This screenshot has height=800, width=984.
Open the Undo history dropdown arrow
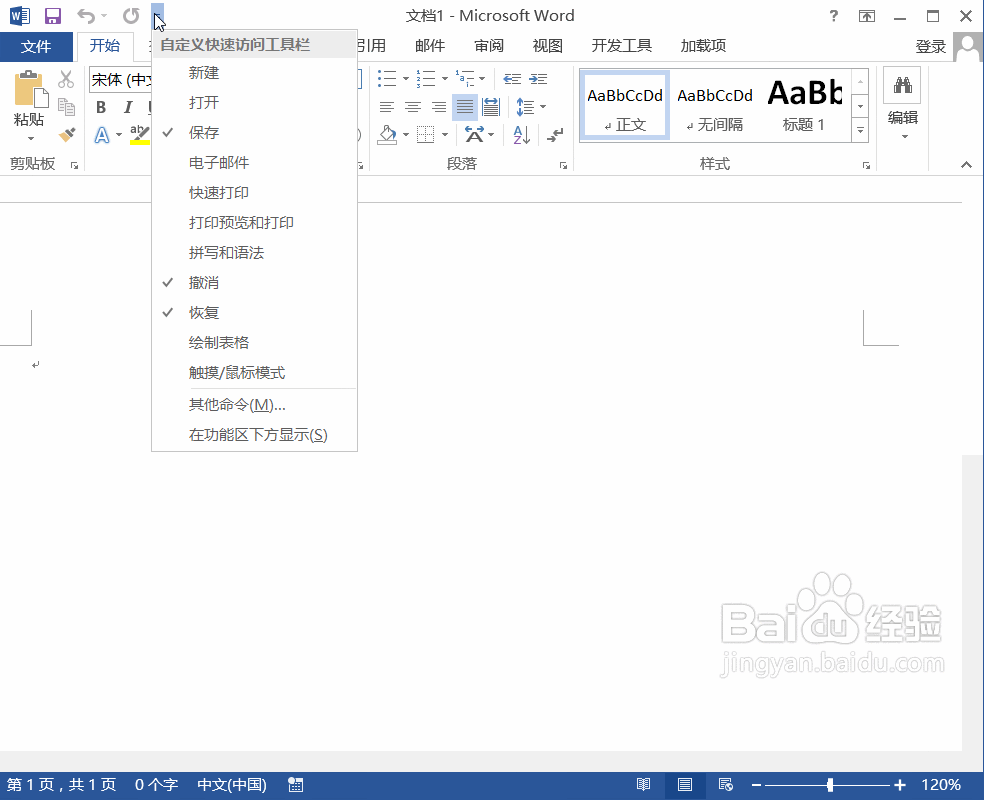pyautogui.click(x=104, y=16)
